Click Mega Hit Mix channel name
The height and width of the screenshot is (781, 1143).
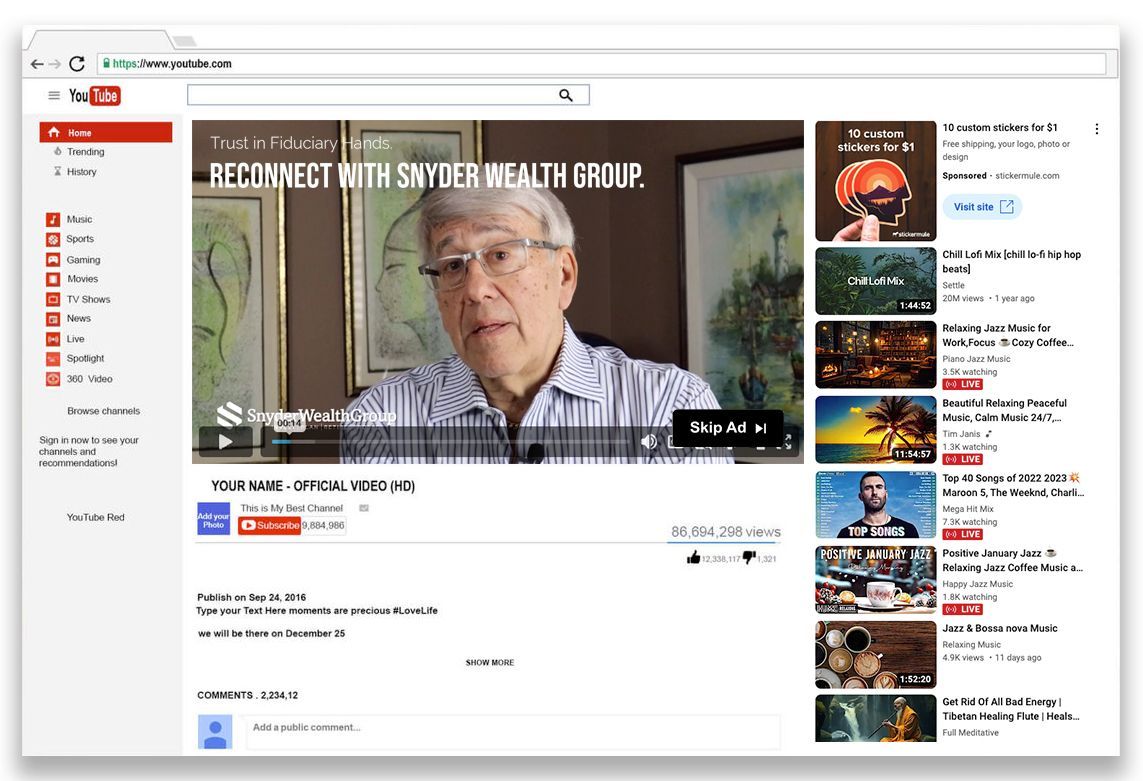(967, 509)
